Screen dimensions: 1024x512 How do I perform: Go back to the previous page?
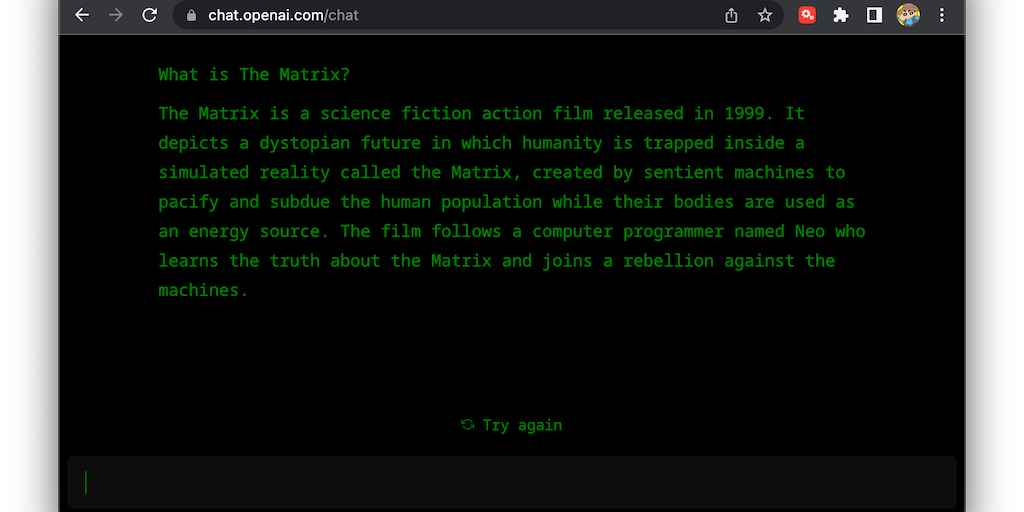pos(82,15)
